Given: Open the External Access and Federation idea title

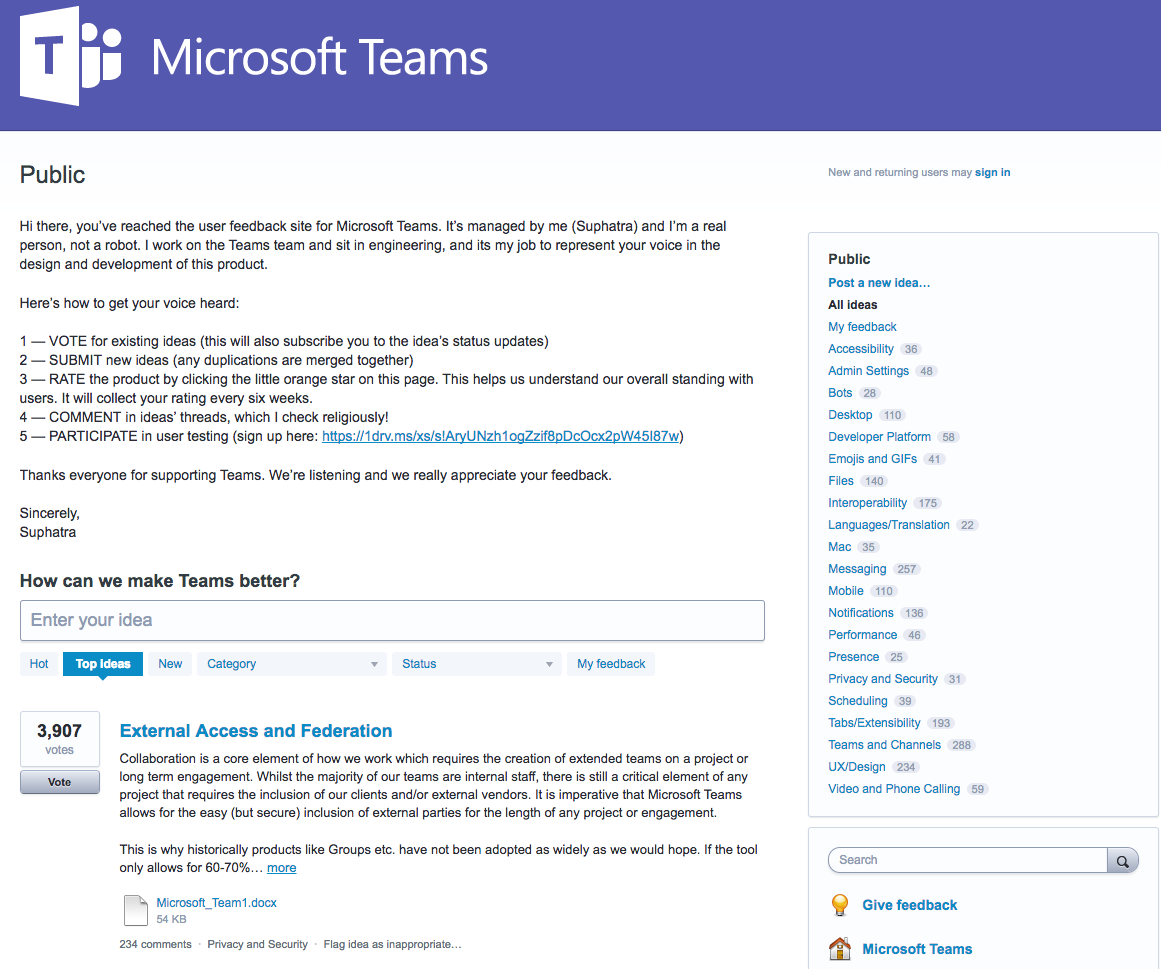Looking at the screenshot, I should coord(255,731).
